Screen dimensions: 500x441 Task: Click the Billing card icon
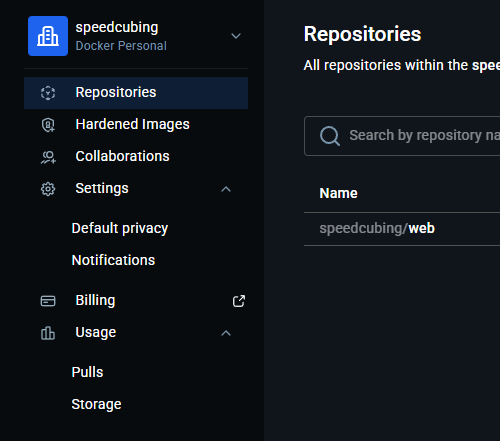coord(48,301)
